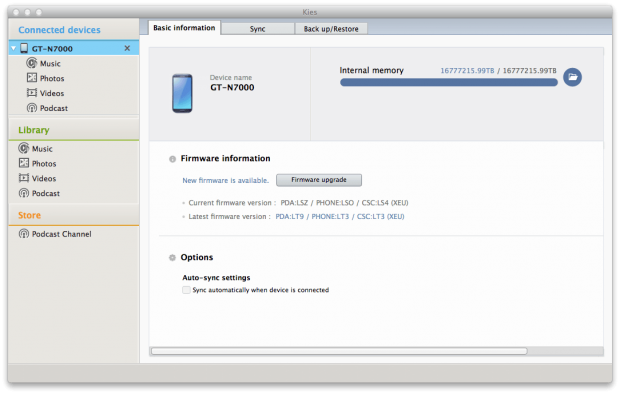Click the GT-N7000 phone image

182,93
